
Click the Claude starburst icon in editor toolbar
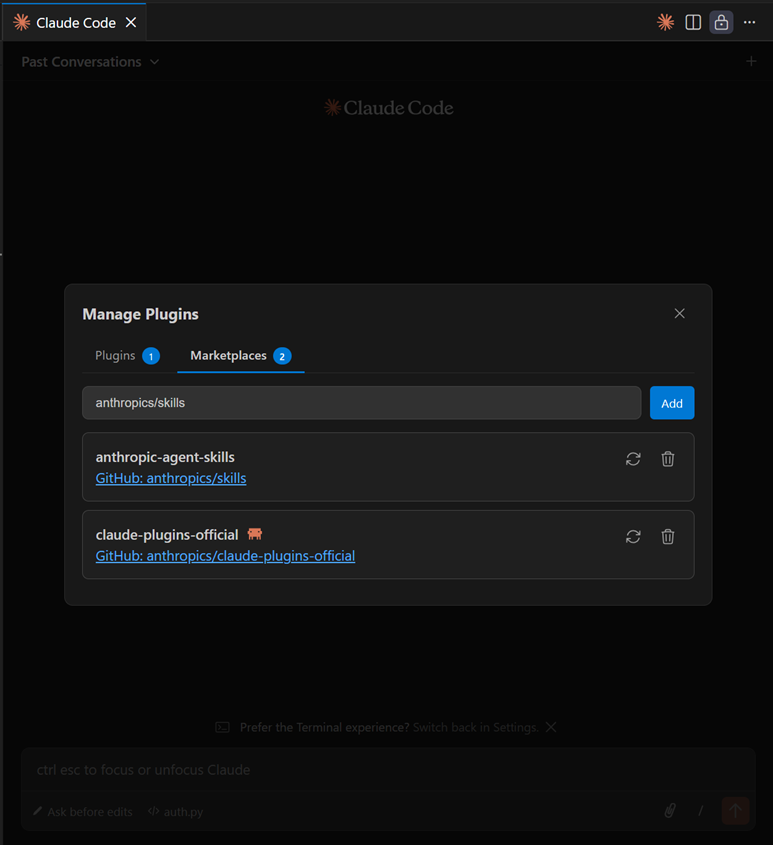pyautogui.click(x=665, y=23)
